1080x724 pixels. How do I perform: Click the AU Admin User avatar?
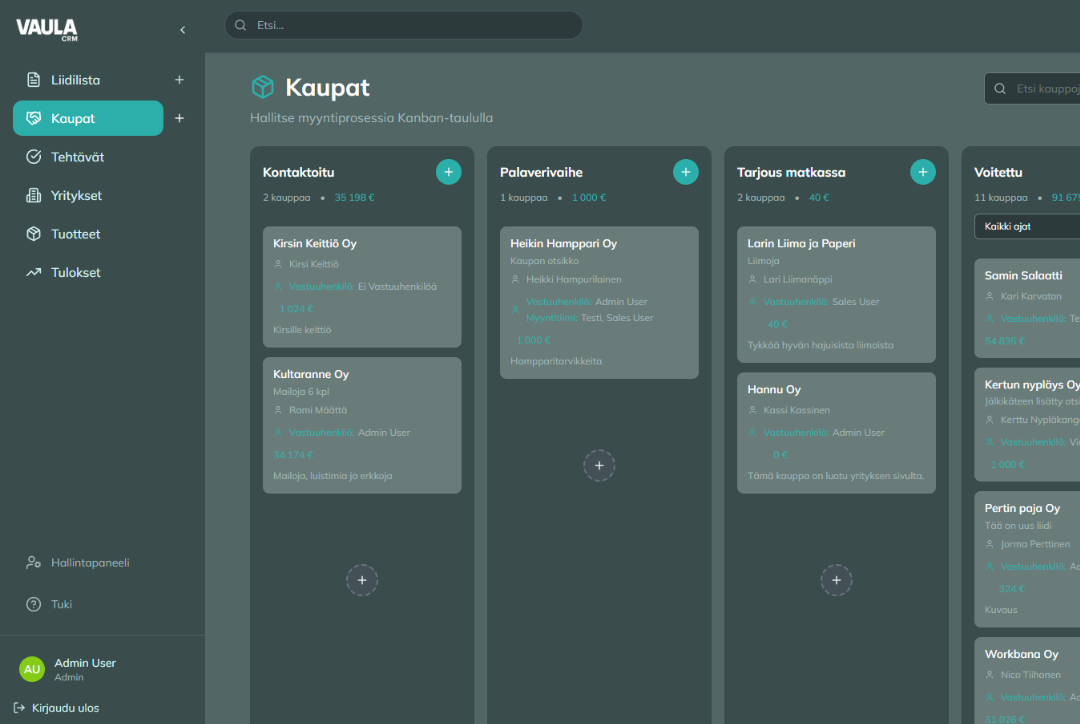(32, 669)
